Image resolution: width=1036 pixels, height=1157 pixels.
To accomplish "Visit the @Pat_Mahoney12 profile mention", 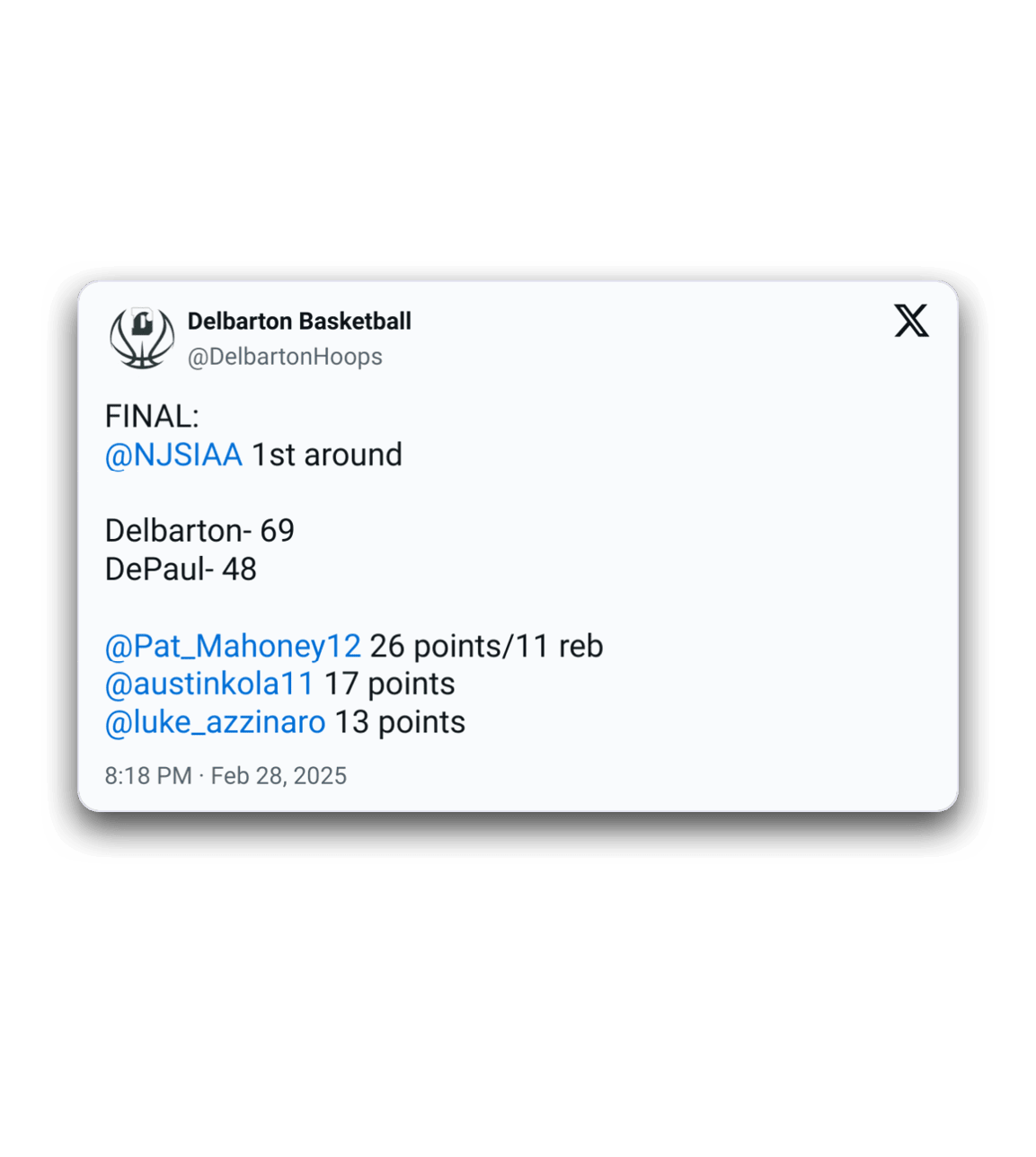I will coord(233,647).
